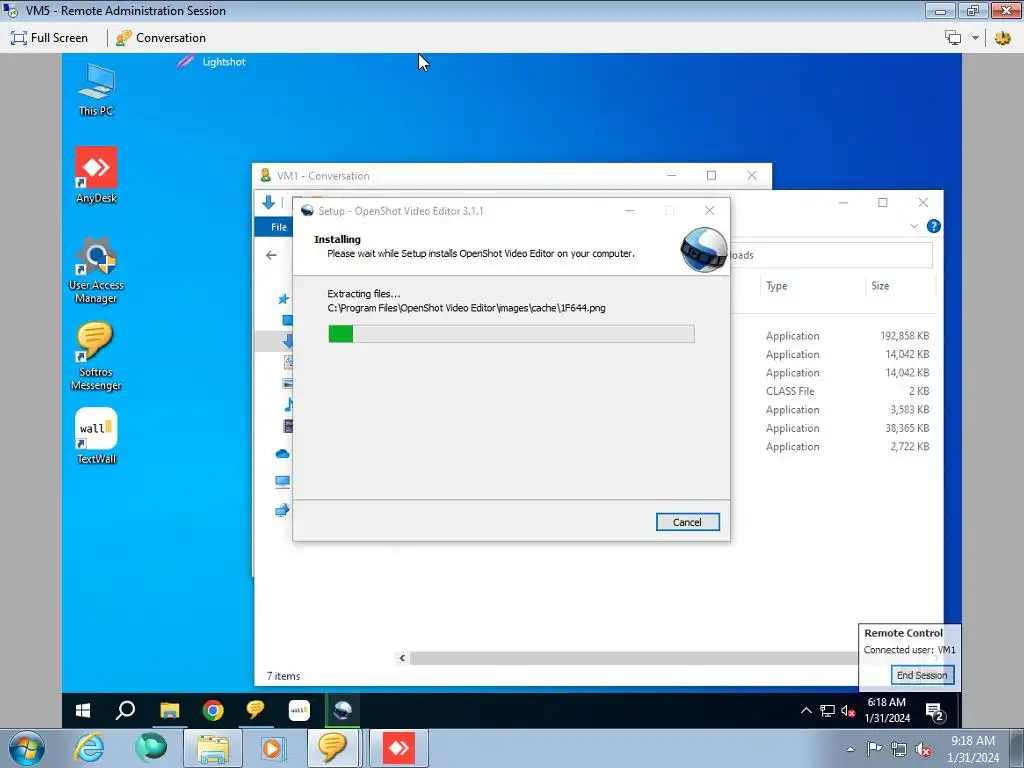The image size is (1024, 768).
Task: Click remote taskbar search magnifier
Action: tap(125, 710)
